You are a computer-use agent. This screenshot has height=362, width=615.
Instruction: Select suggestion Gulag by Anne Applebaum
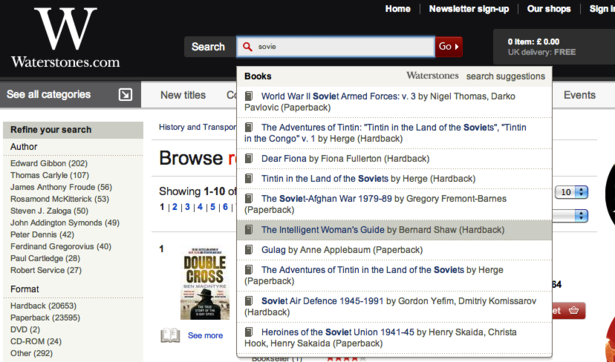pos(394,250)
